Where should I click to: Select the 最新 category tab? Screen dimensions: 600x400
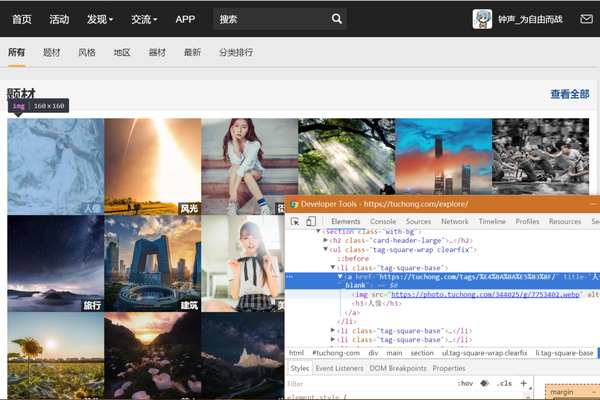coord(192,52)
